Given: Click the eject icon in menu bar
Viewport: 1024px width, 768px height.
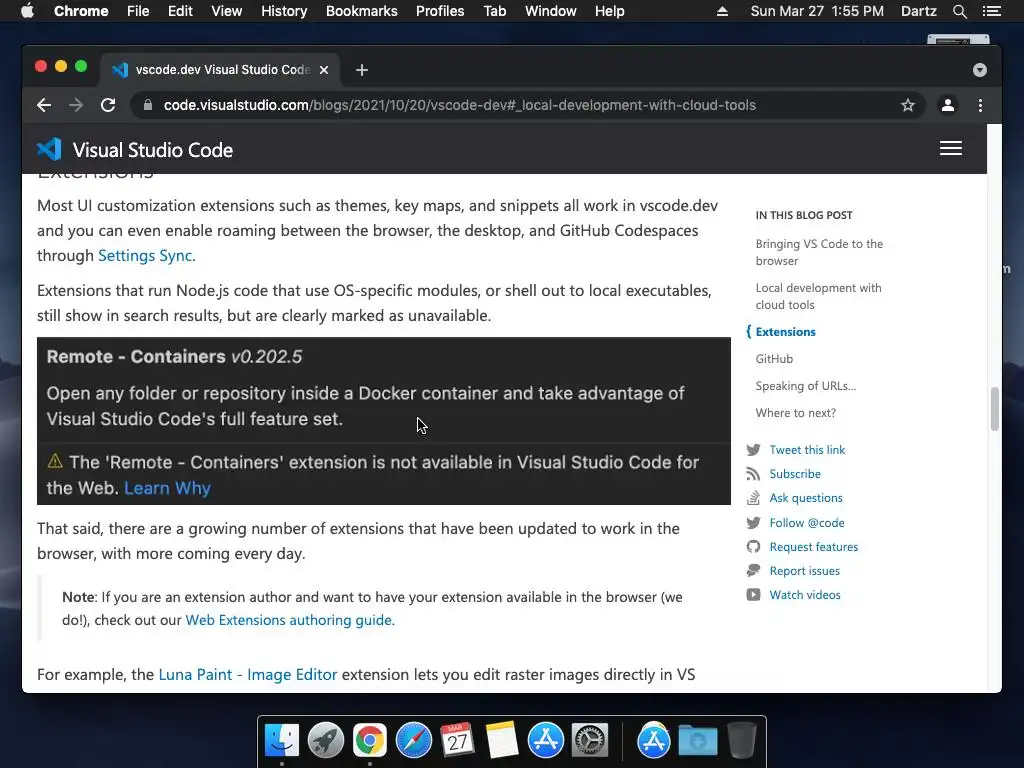Looking at the screenshot, I should tap(722, 11).
